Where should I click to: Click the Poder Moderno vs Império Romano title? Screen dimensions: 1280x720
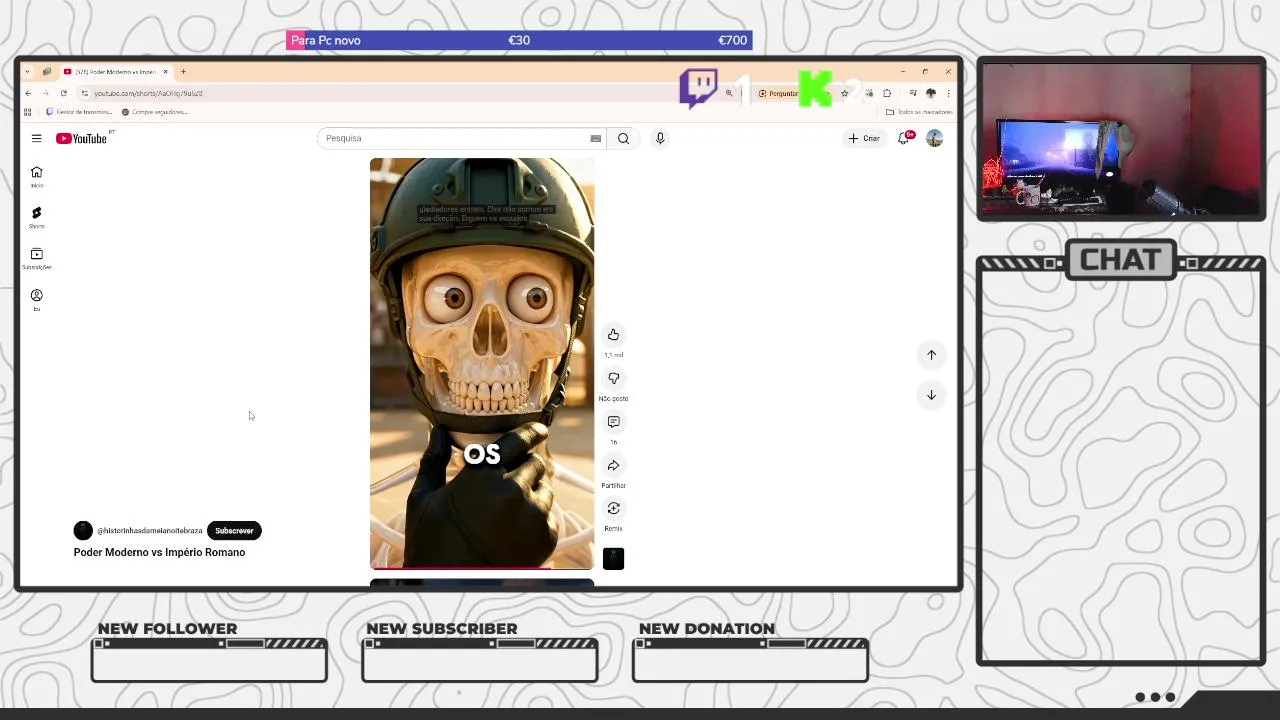[x=159, y=552]
